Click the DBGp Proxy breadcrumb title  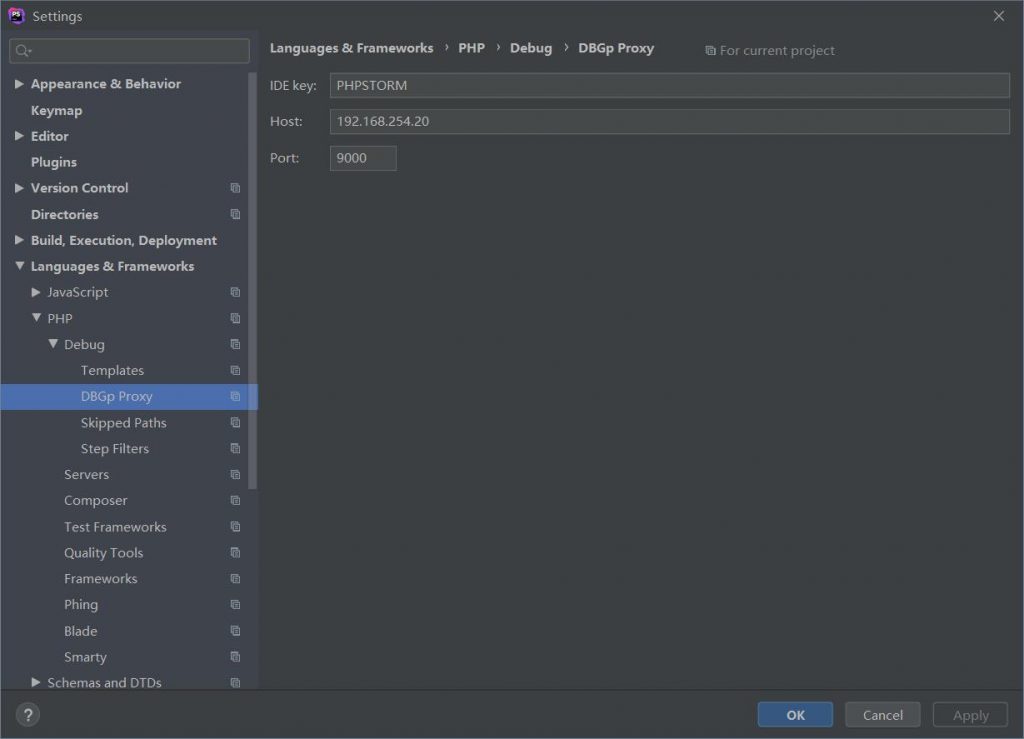pyautogui.click(x=616, y=48)
